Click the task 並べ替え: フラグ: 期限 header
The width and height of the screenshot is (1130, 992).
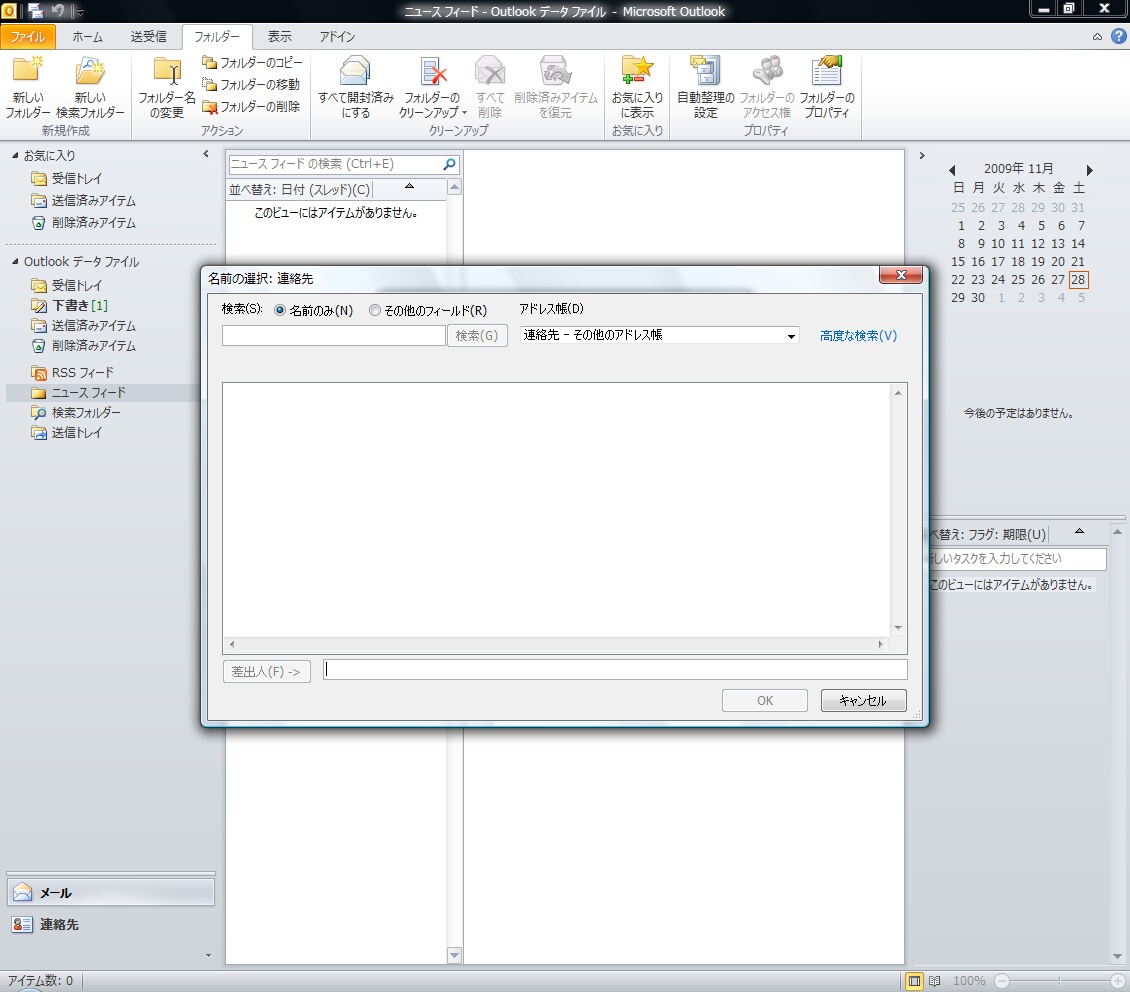tap(989, 535)
